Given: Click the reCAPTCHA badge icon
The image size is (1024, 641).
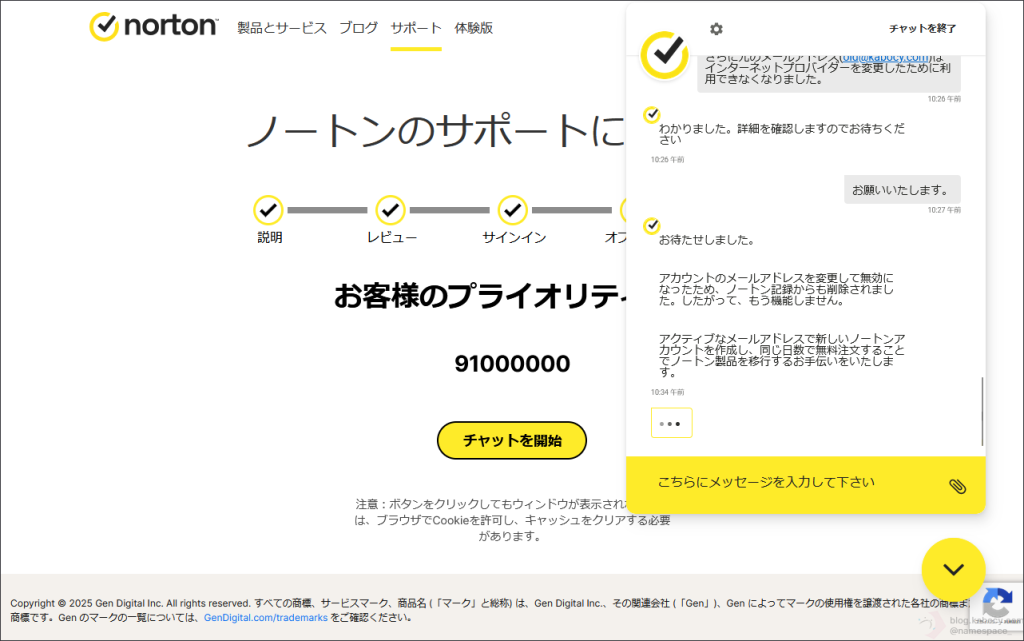Looking at the screenshot, I should tap(996, 603).
